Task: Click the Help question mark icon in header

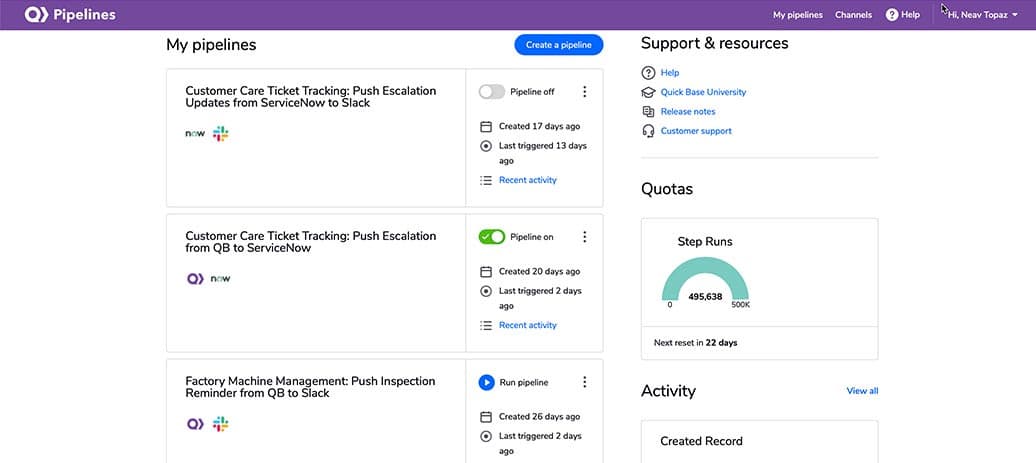Action: point(892,15)
